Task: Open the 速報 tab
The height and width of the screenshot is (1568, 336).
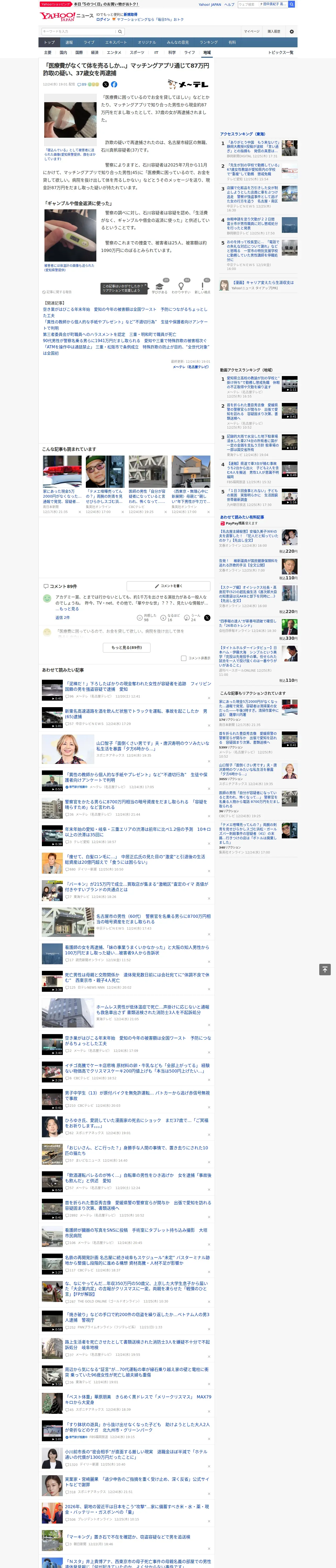Action: pyautogui.click(x=69, y=42)
